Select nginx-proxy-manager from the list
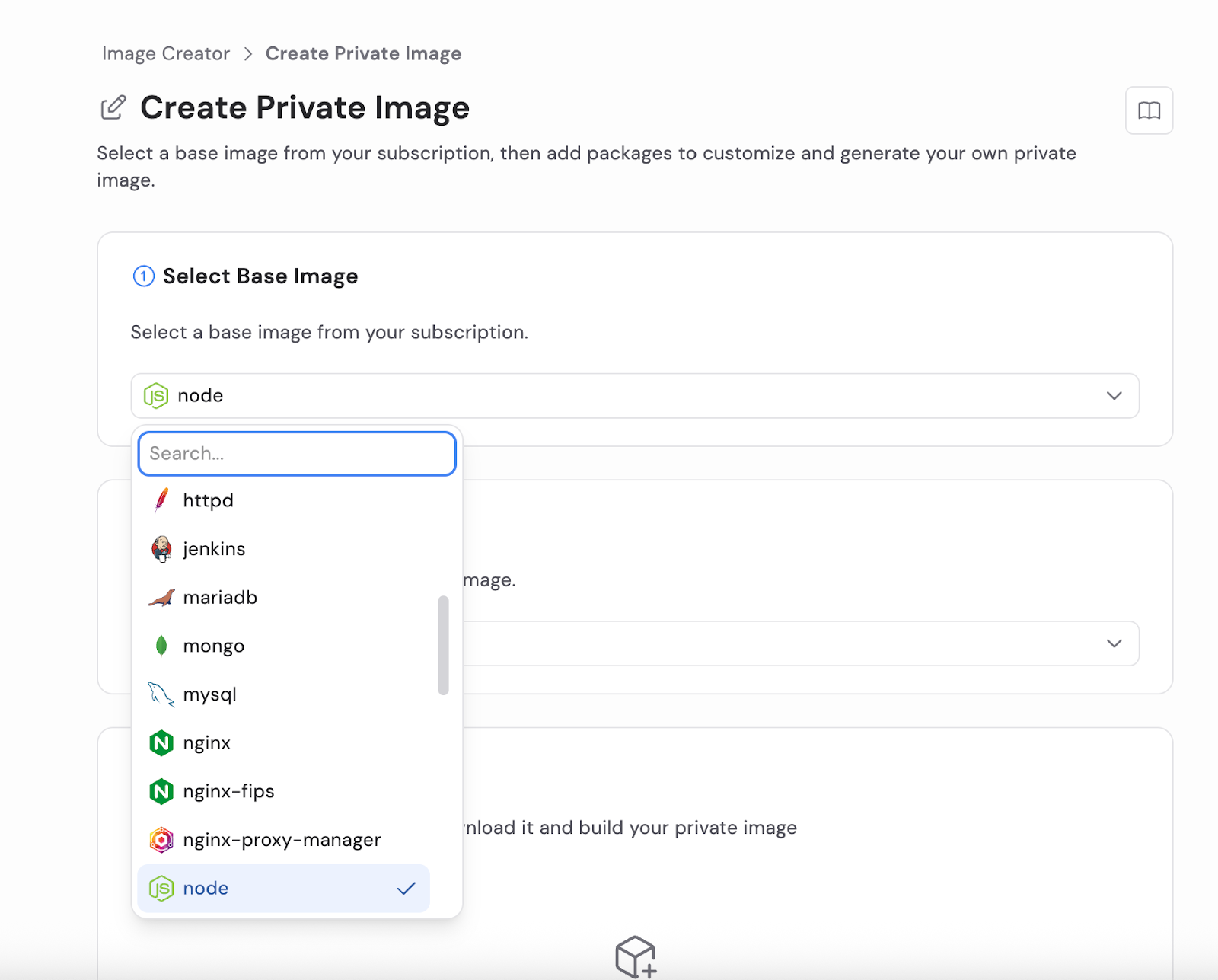 click(x=283, y=840)
